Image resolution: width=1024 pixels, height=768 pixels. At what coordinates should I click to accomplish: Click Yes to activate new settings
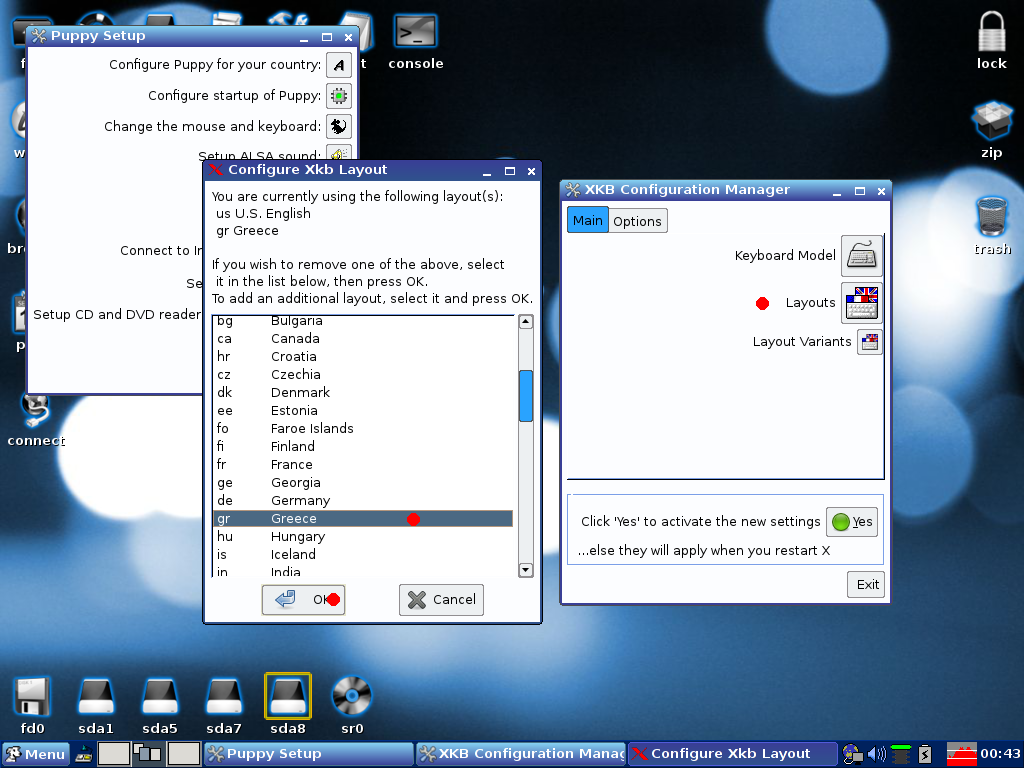852,522
